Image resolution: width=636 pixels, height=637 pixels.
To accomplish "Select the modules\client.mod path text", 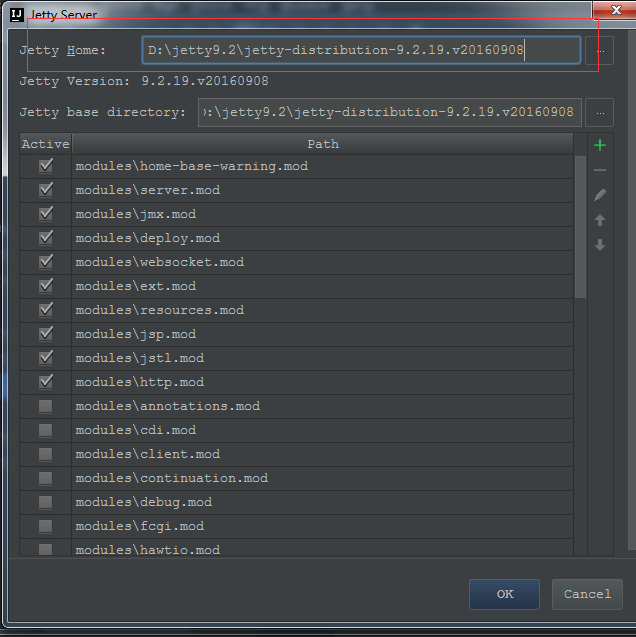I will (148, 454).
